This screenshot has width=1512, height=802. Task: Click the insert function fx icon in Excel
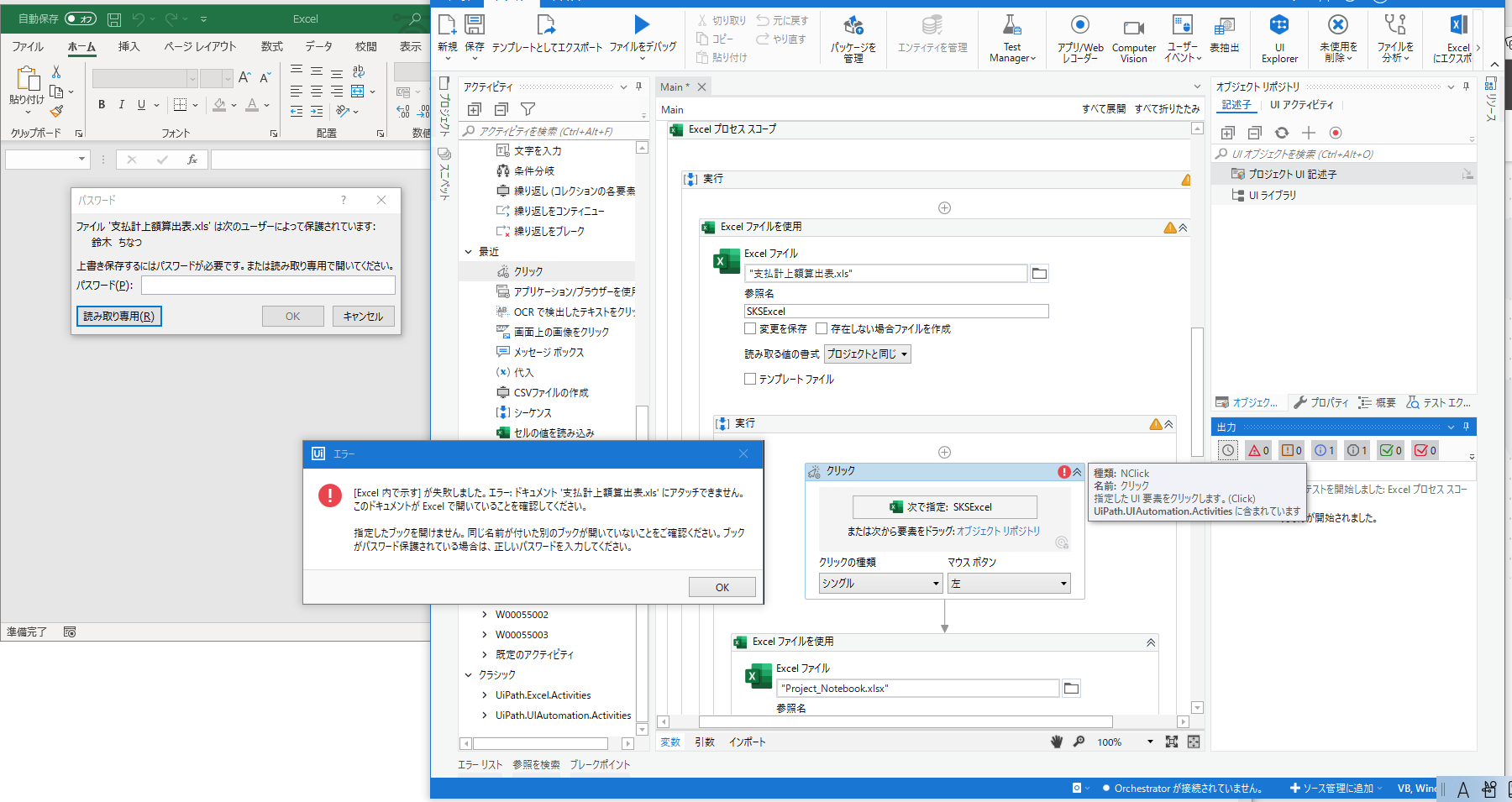tap(192, 160)
